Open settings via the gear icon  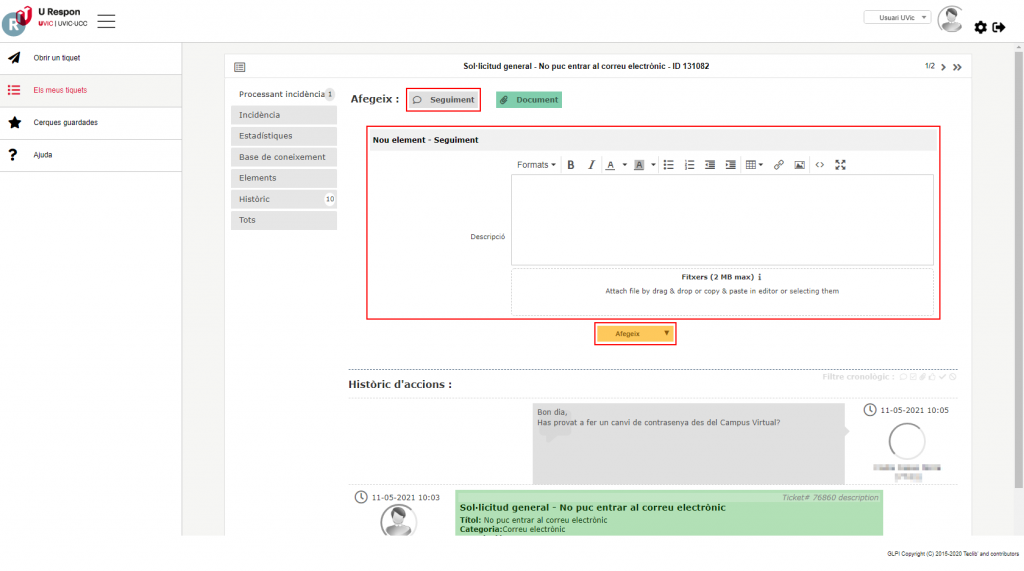pyautogui.click(x=980, y=27)
